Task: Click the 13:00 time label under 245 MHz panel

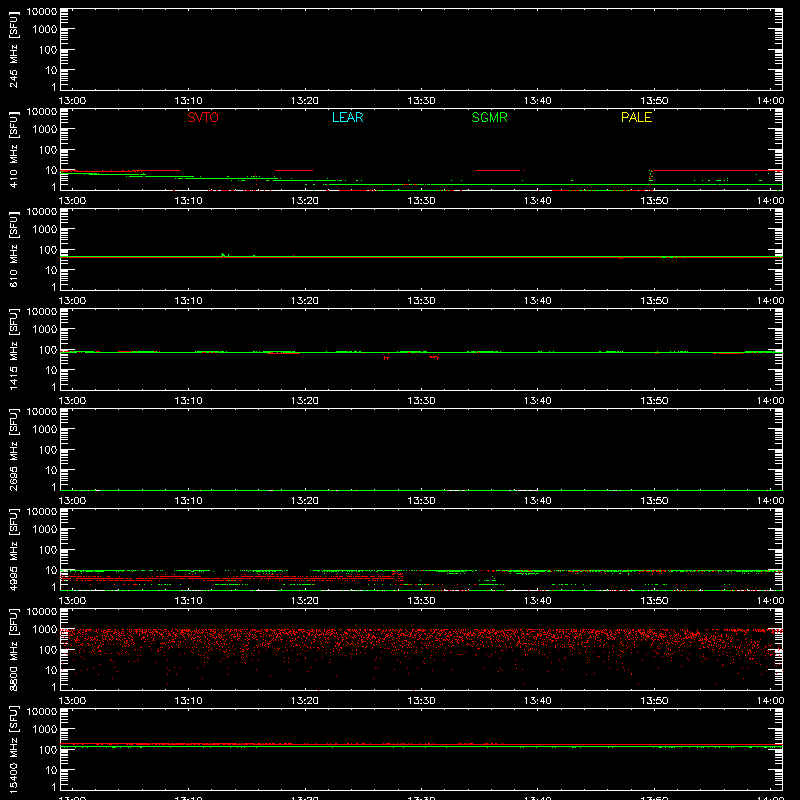Action: click(72, 101)
